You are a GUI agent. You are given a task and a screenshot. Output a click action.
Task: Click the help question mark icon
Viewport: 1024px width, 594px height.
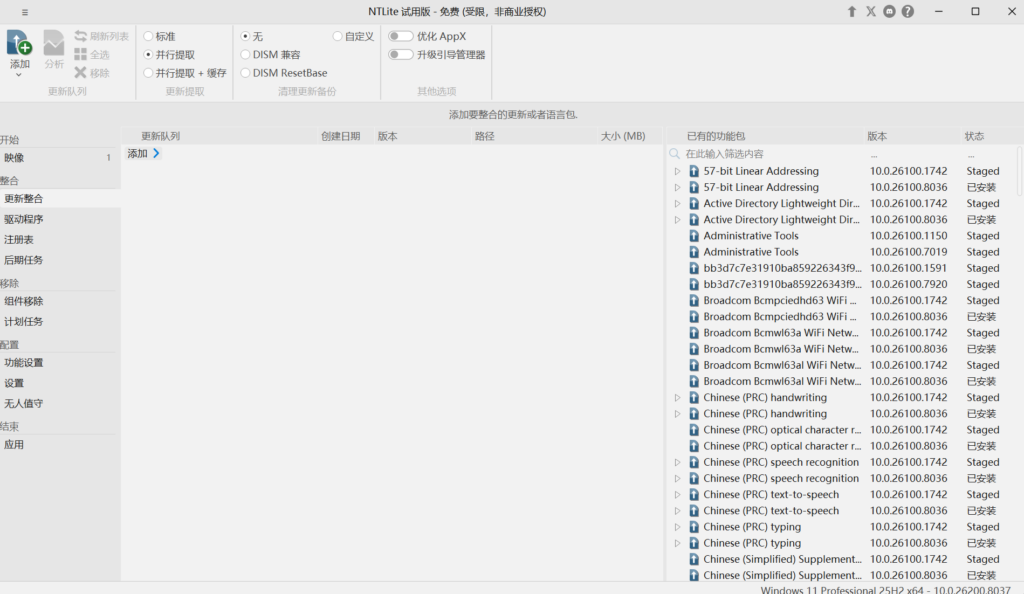coord(908,12)
